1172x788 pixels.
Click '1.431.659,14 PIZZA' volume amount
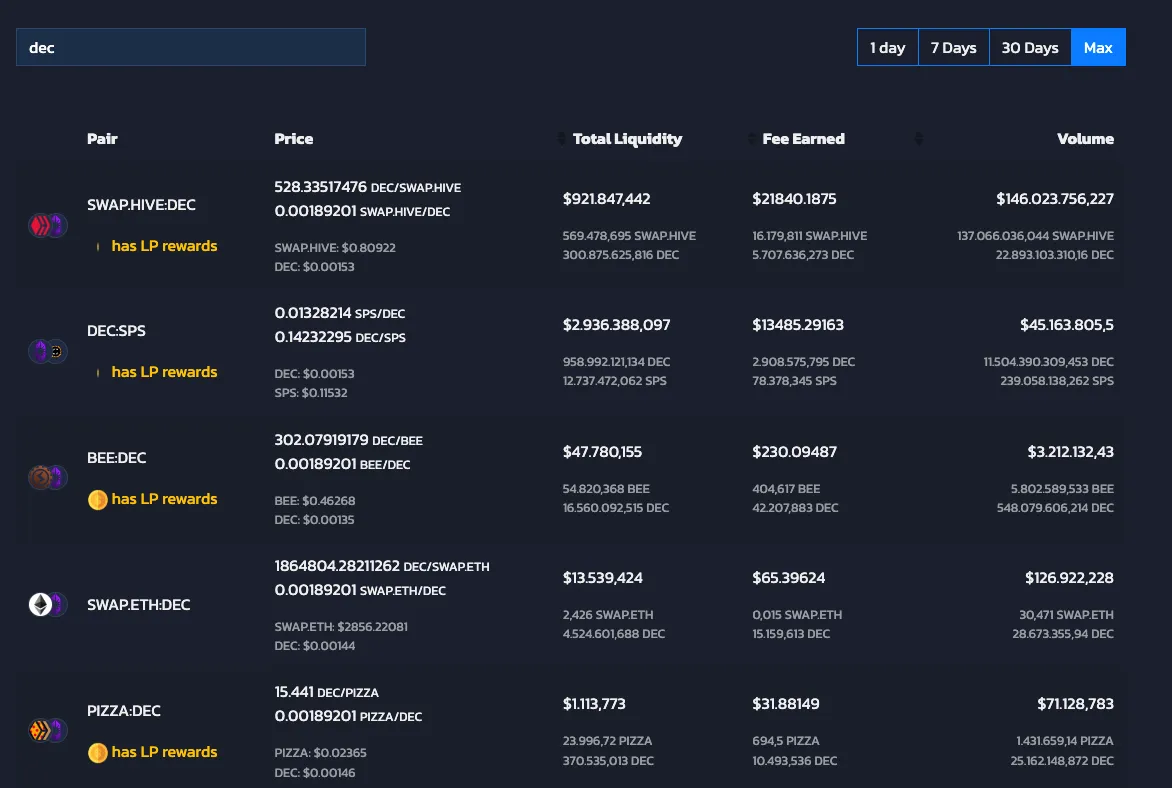[x=1065, y=741]
